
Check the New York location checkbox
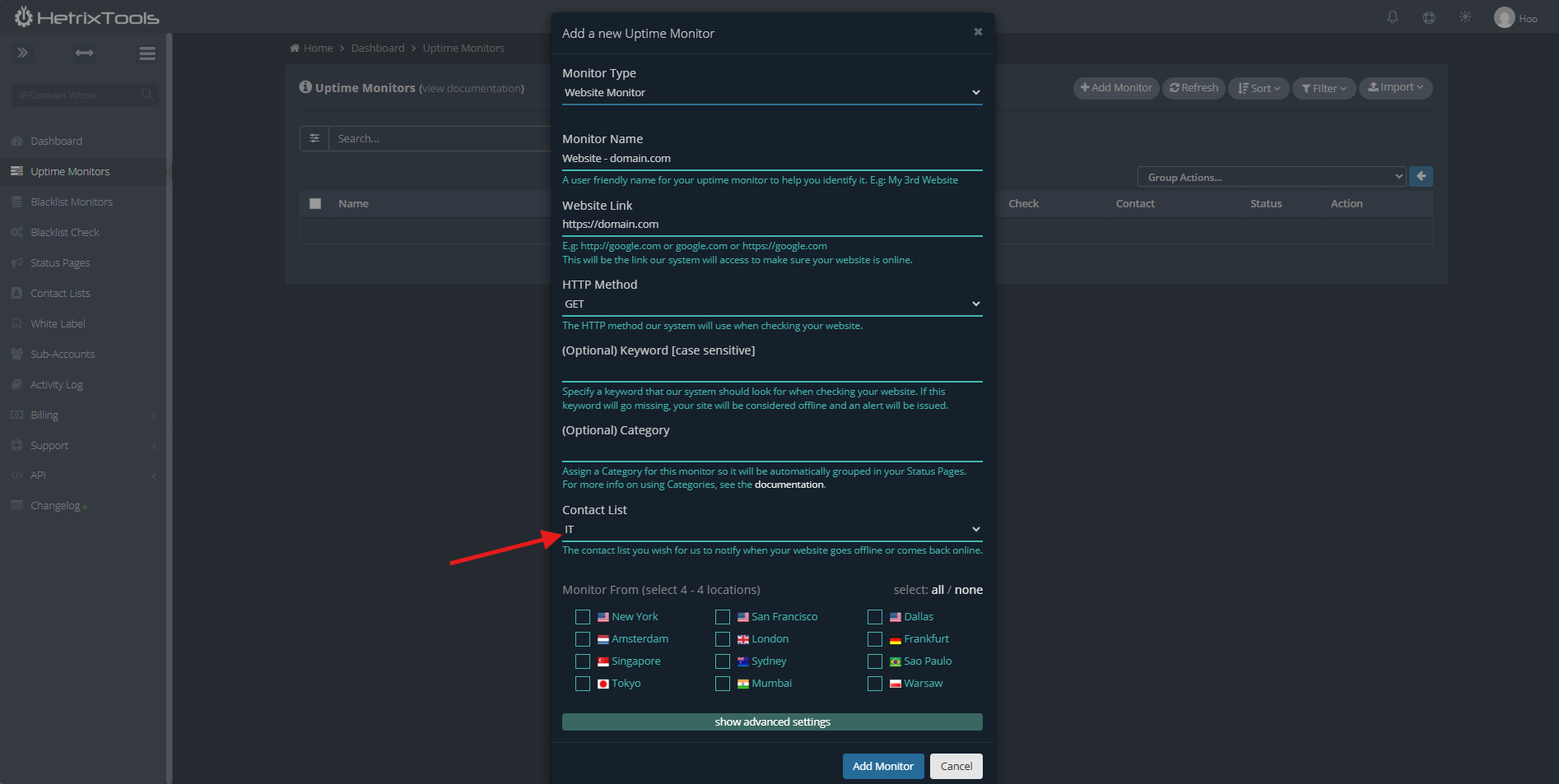pos(583,617)
